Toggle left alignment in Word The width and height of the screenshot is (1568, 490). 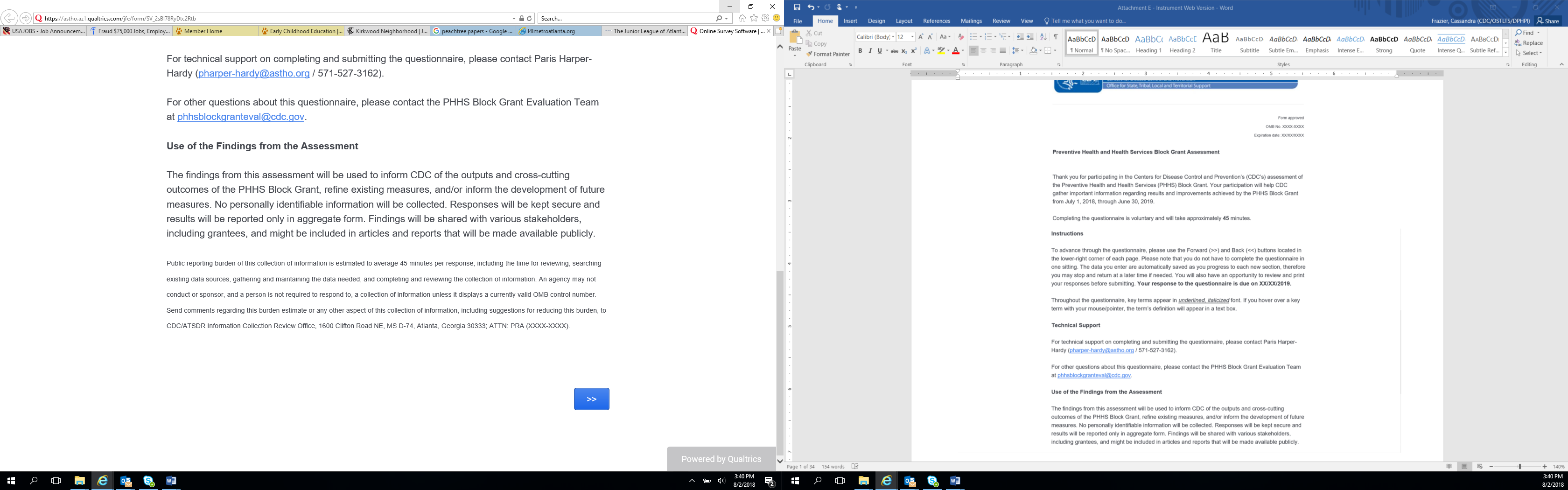point(974,51)
